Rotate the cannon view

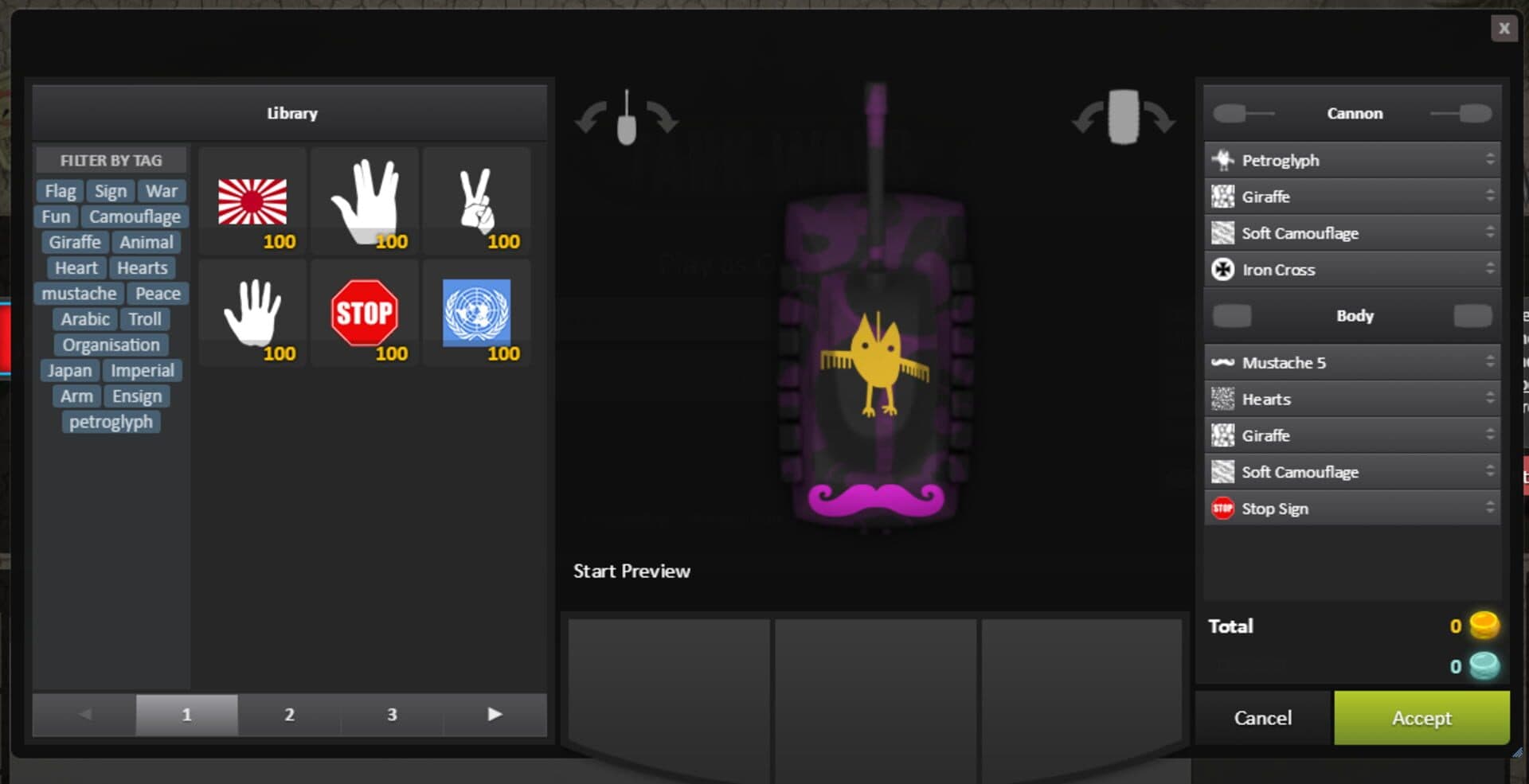(626, 118)
